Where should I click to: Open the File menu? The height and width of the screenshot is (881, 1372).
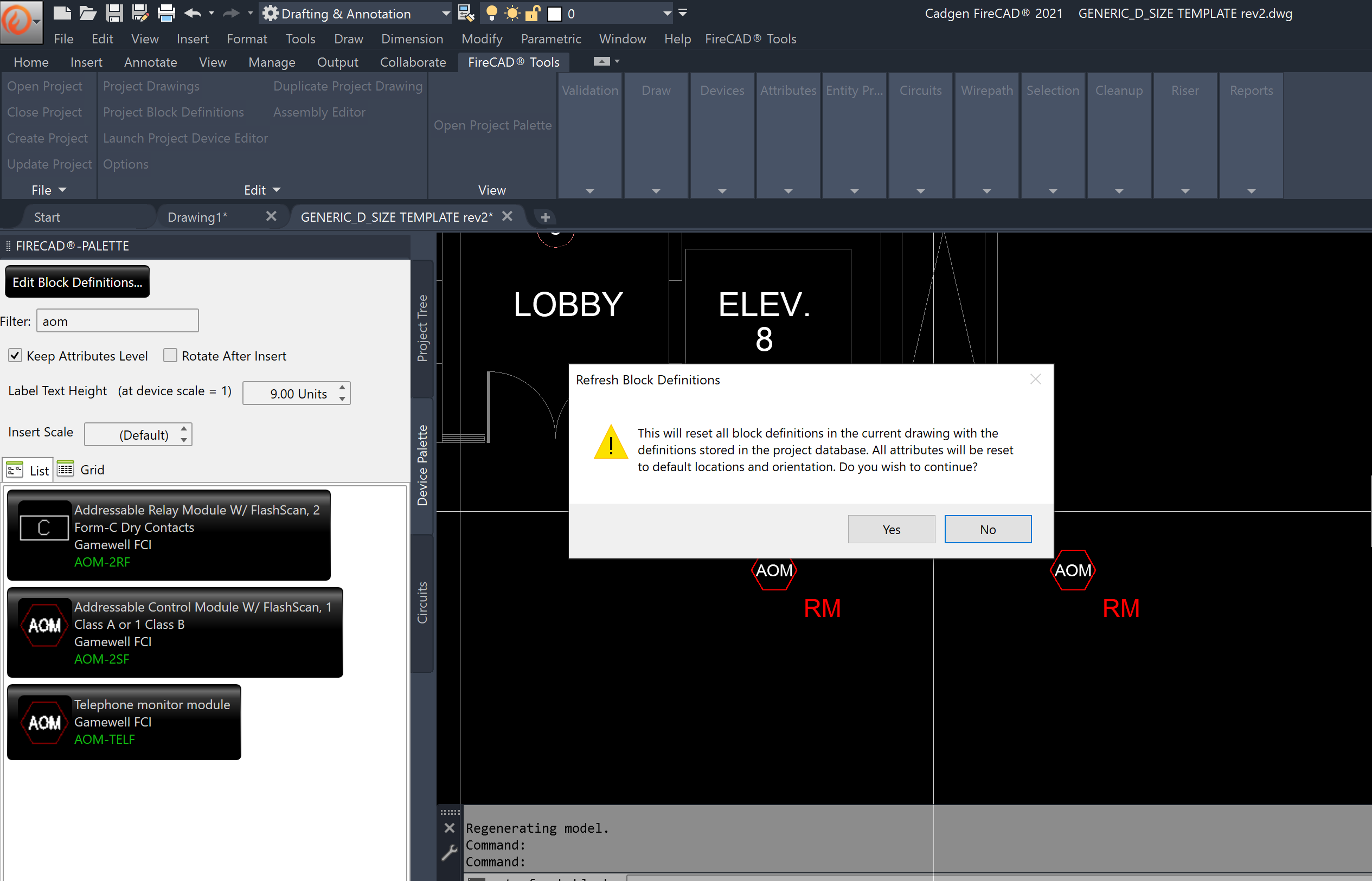63,39
